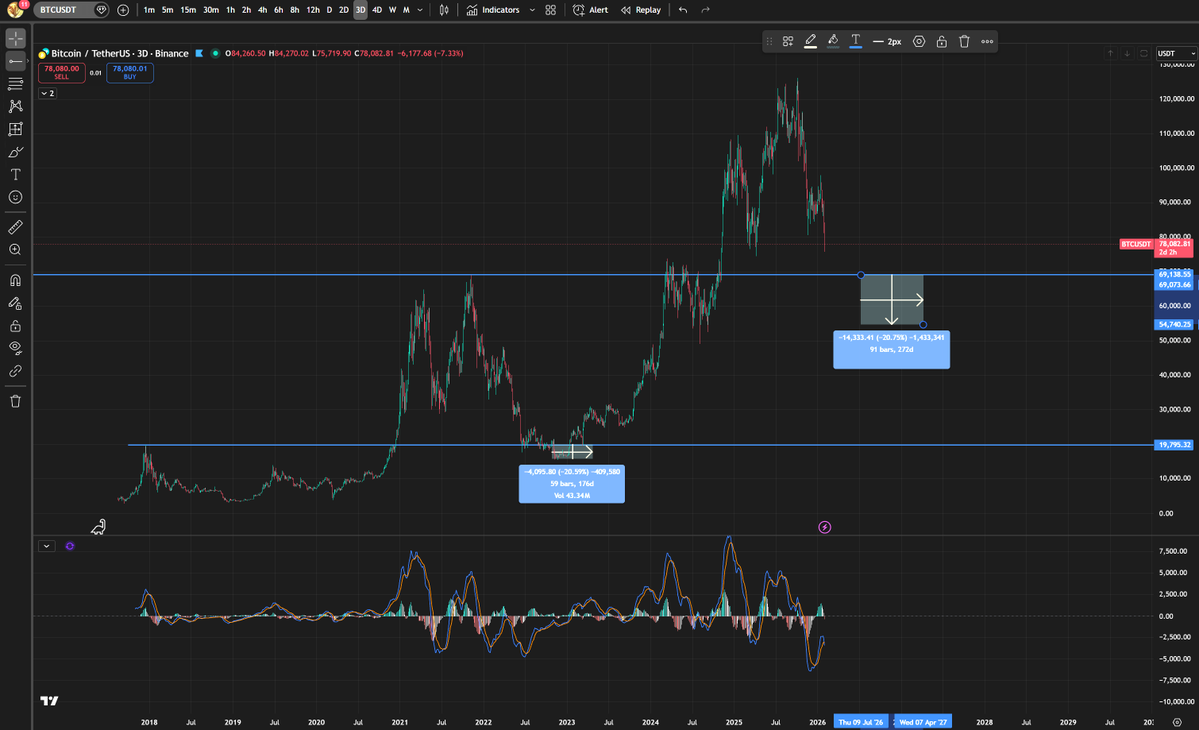Screen dimensions: 1199x730
Task: Select the crosshair cursor tool
Action: [x=15, y=38]
